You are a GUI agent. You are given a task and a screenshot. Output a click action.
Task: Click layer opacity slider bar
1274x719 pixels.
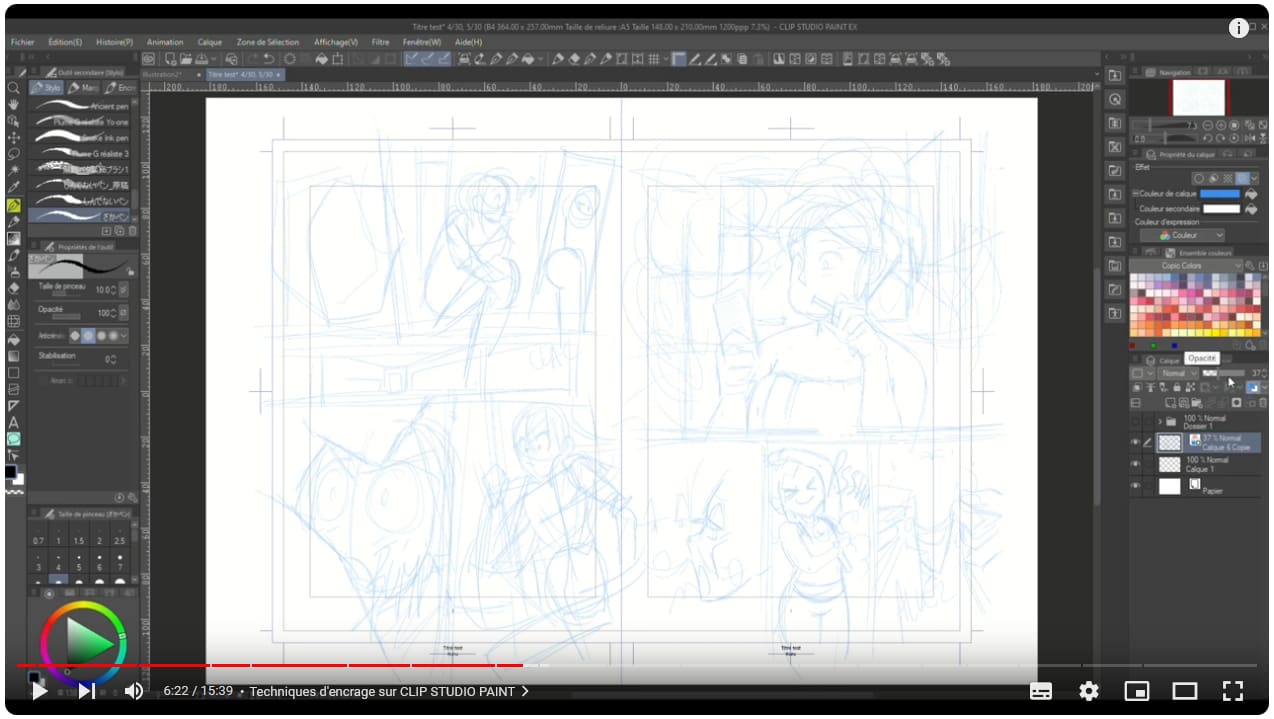[x=1223, y=373]
